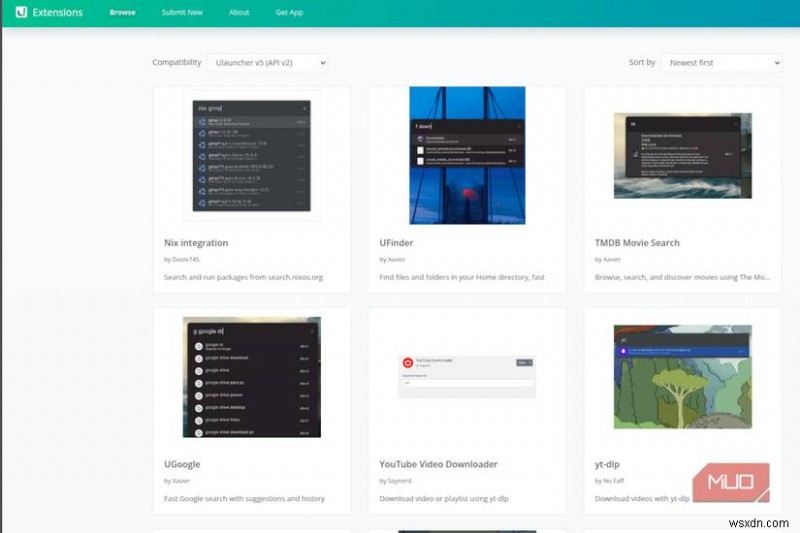Expand the Compatibility dropdown Ulauncher v5 (API v2)
Image resolution: width=800 pixels, height=533 pixels.
click(267, 63)
